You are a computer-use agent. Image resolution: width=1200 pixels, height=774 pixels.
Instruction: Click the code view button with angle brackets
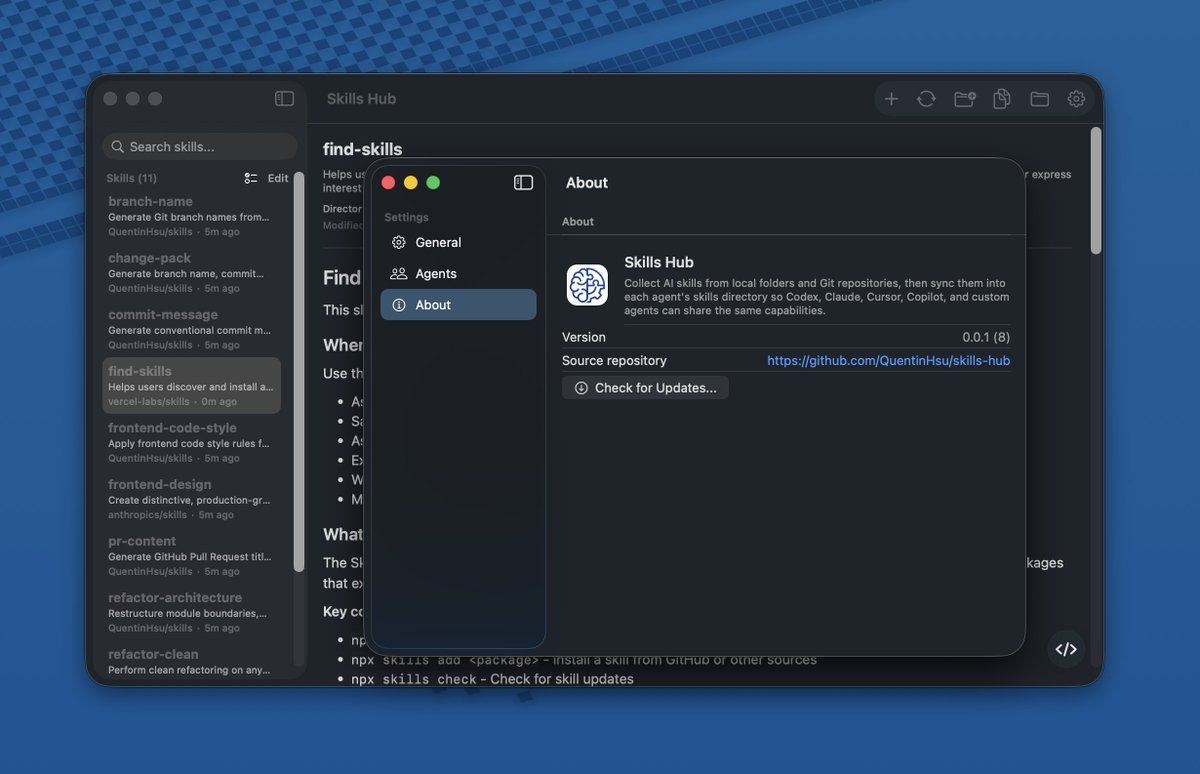(1066, 649)
